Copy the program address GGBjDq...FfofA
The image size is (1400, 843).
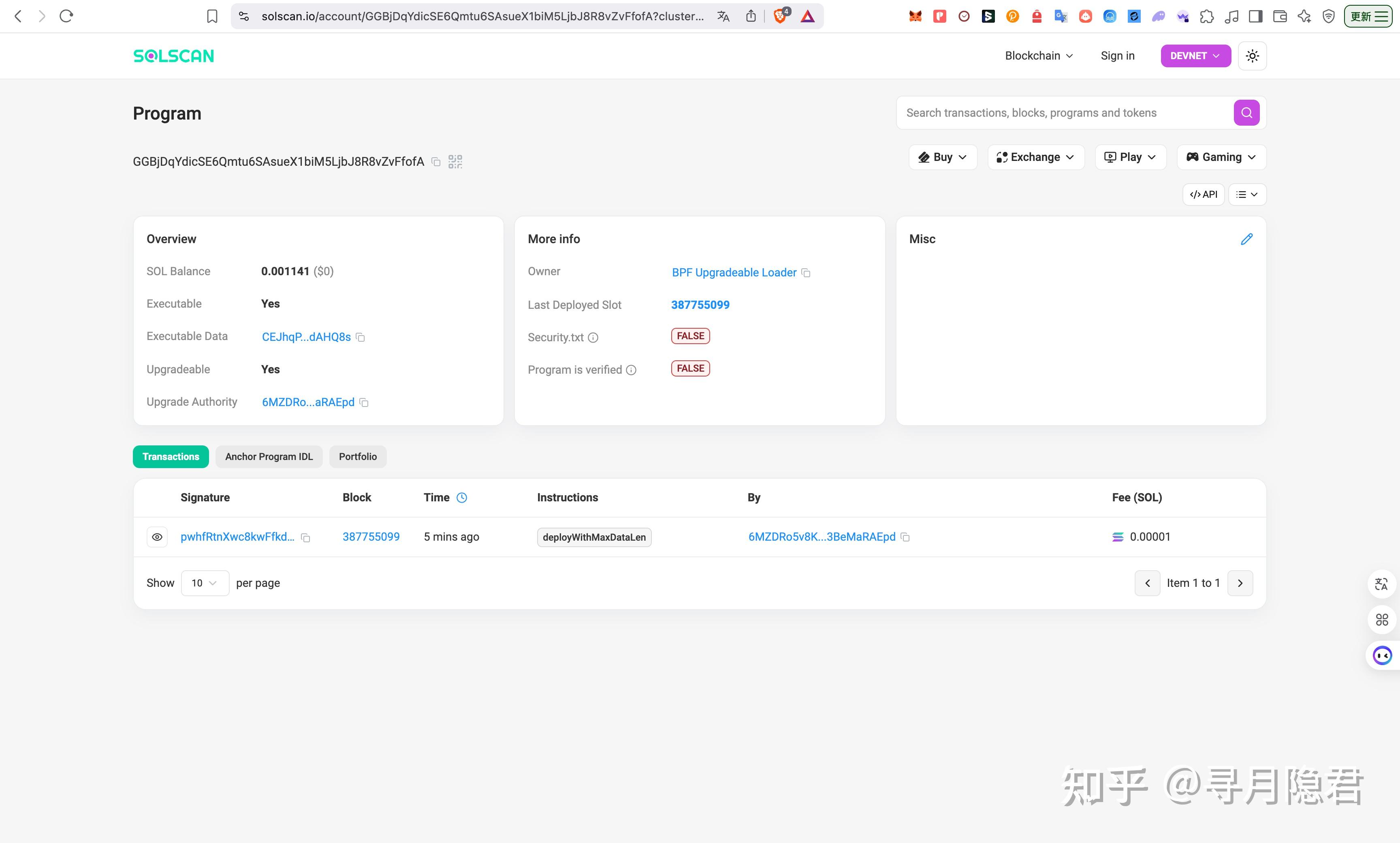pos(436,162)
